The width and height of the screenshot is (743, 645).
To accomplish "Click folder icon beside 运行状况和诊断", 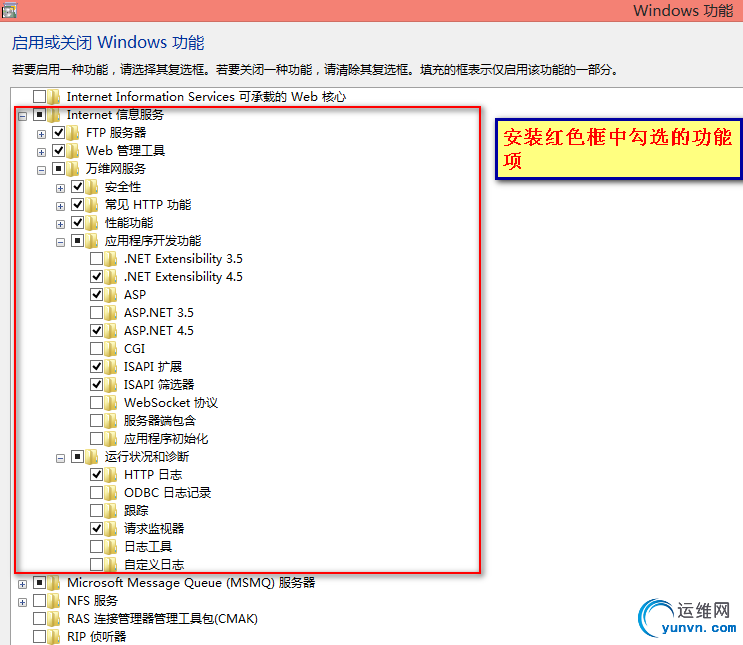I will coord(91,457).
